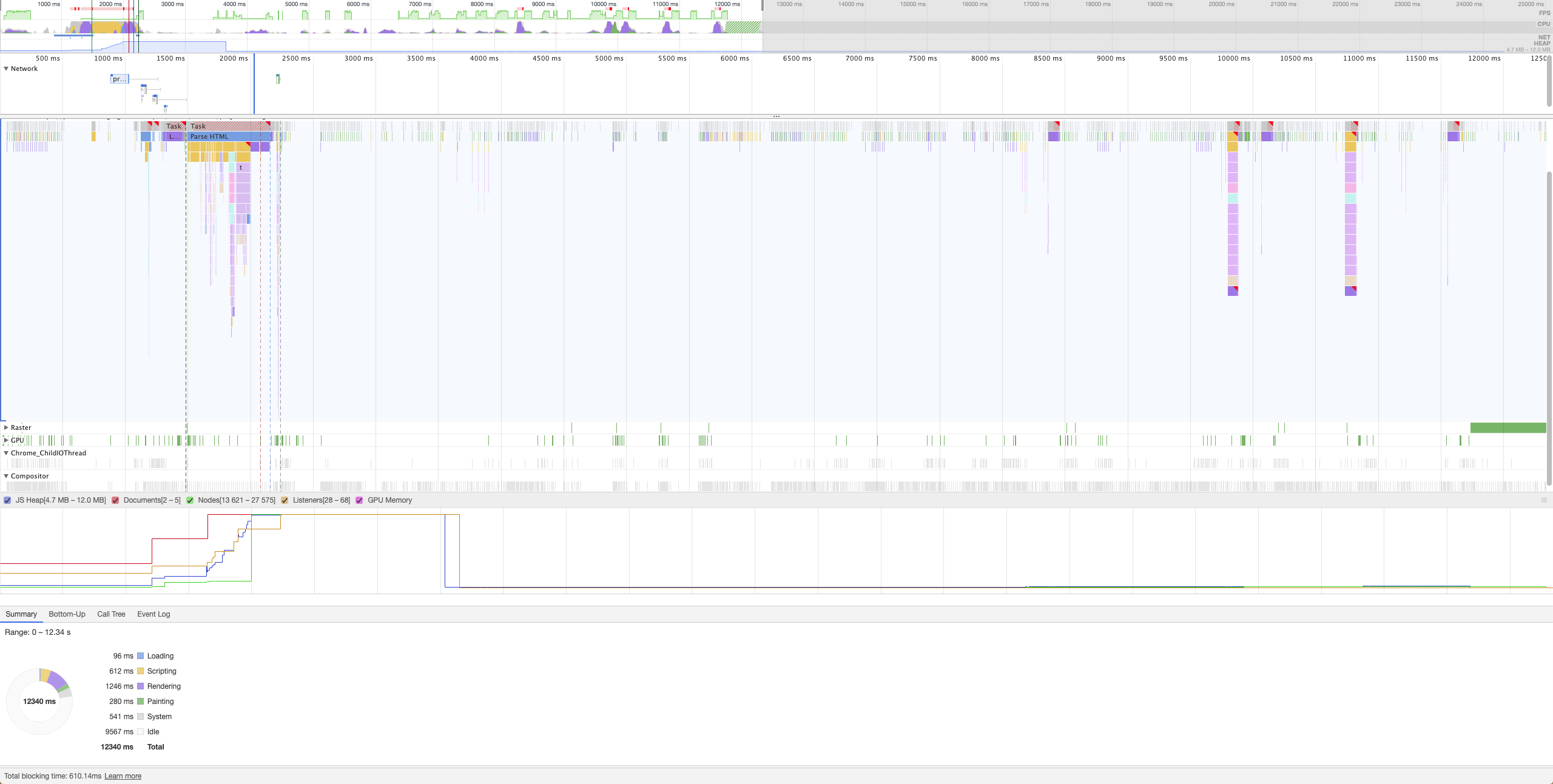Uncheck the JS Heap counter checkbox
This screenshot has width=1553, height=784.
(x=7, y=500)
